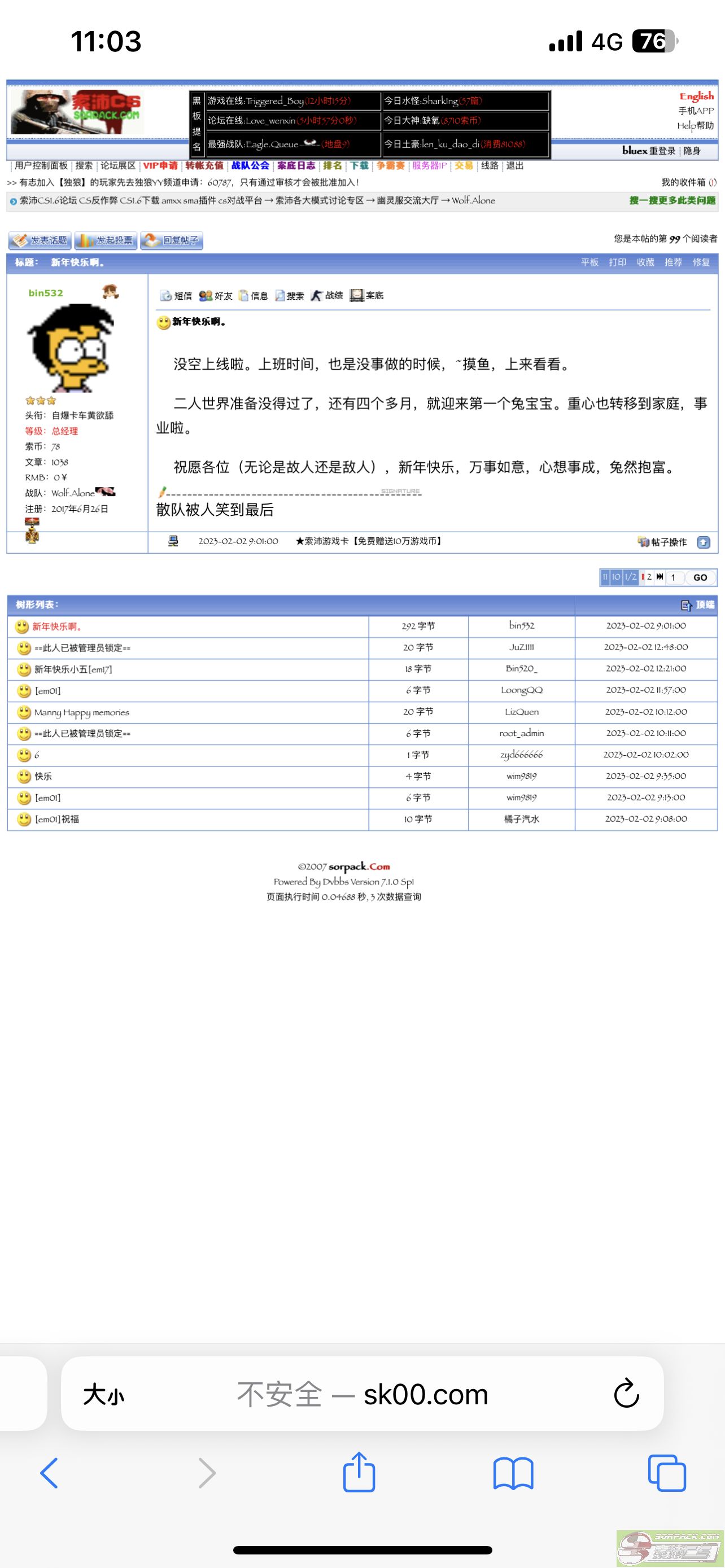Click the 发起投票 start poll button
The width and height of the screenshot is (725, 1568).
pyautogui.click(x=106, y=240)
